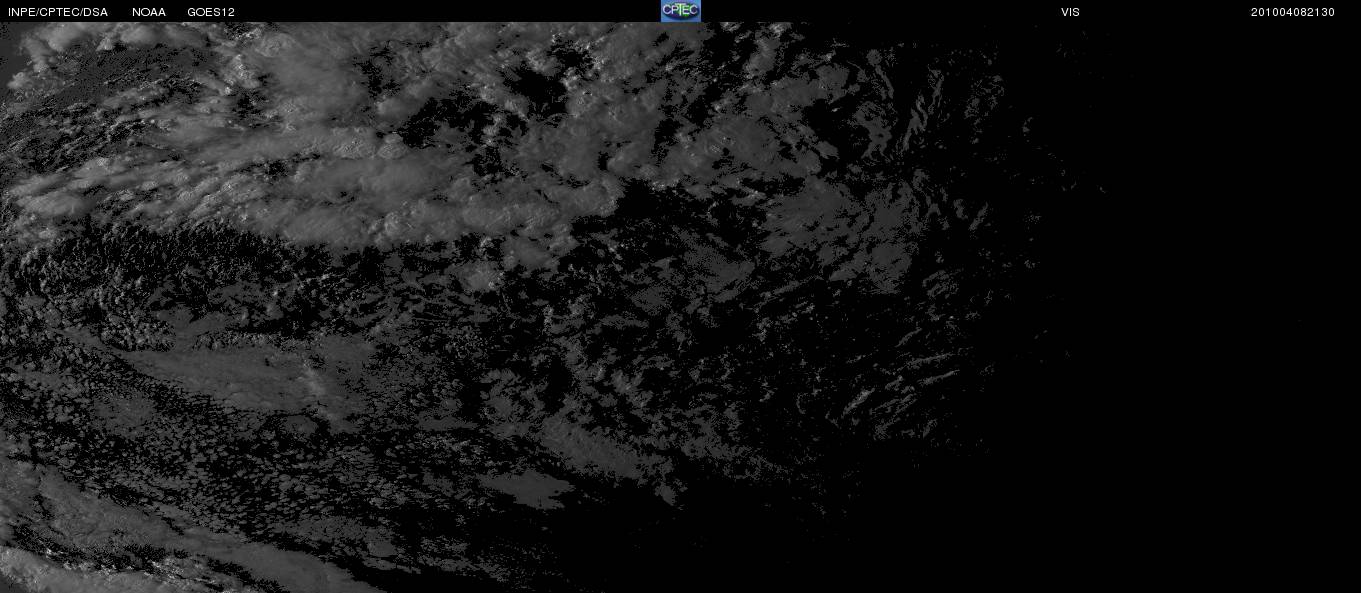The height and width of the screenshot is (593, 1361).
Task: Click the NOAA text in the header
Action: click(149, 12)
